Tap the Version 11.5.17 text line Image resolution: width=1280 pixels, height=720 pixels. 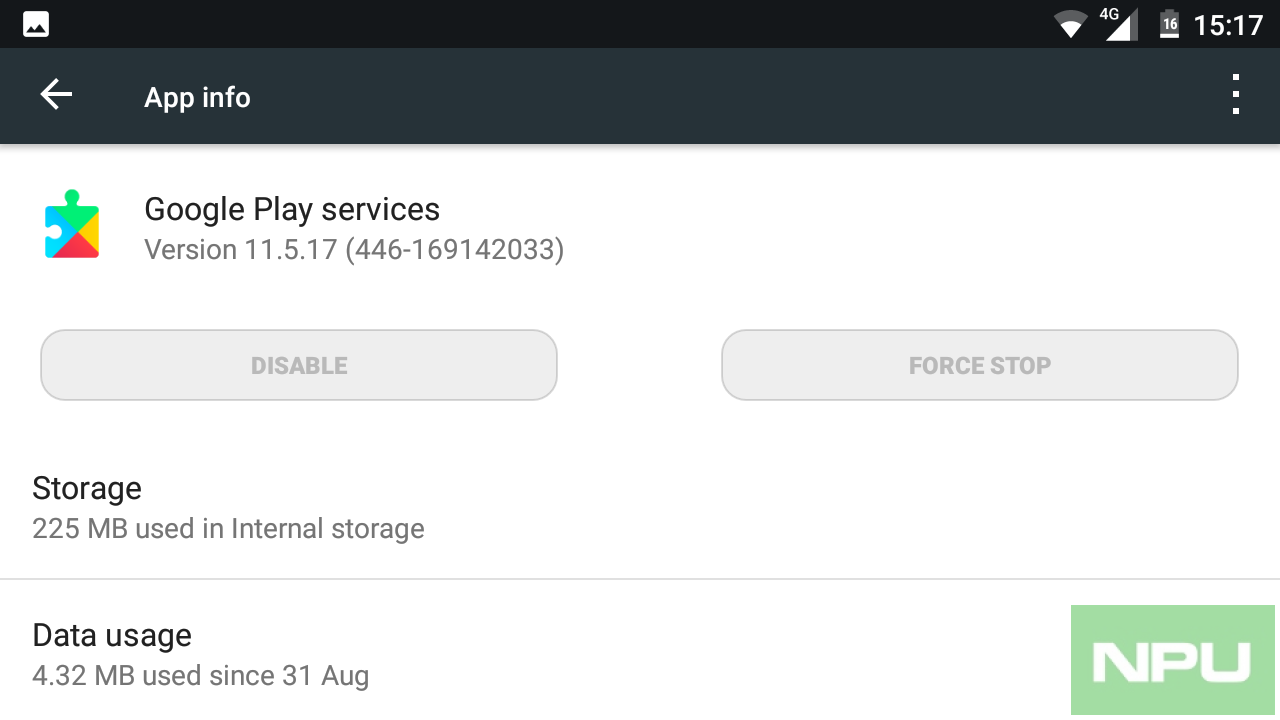point(354,249)
